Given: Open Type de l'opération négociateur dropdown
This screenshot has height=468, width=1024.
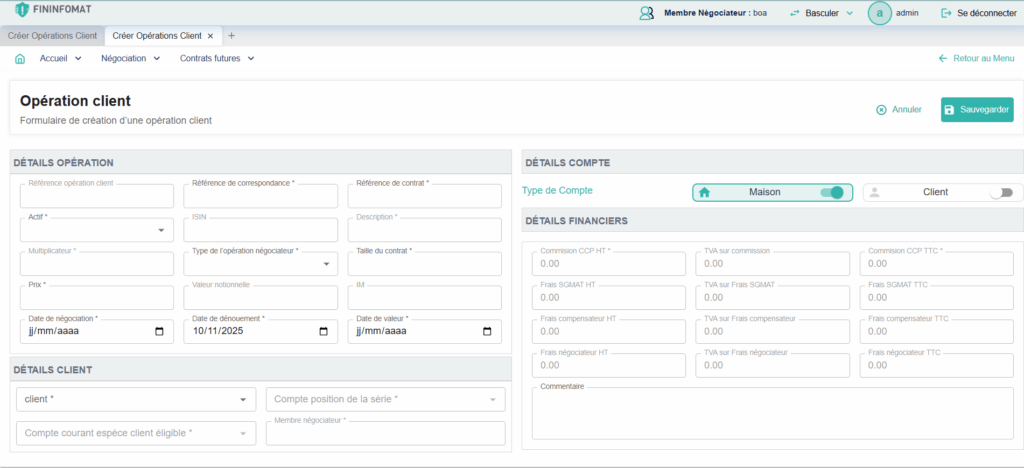Looking at the screenshot, I should pos(327,265).
